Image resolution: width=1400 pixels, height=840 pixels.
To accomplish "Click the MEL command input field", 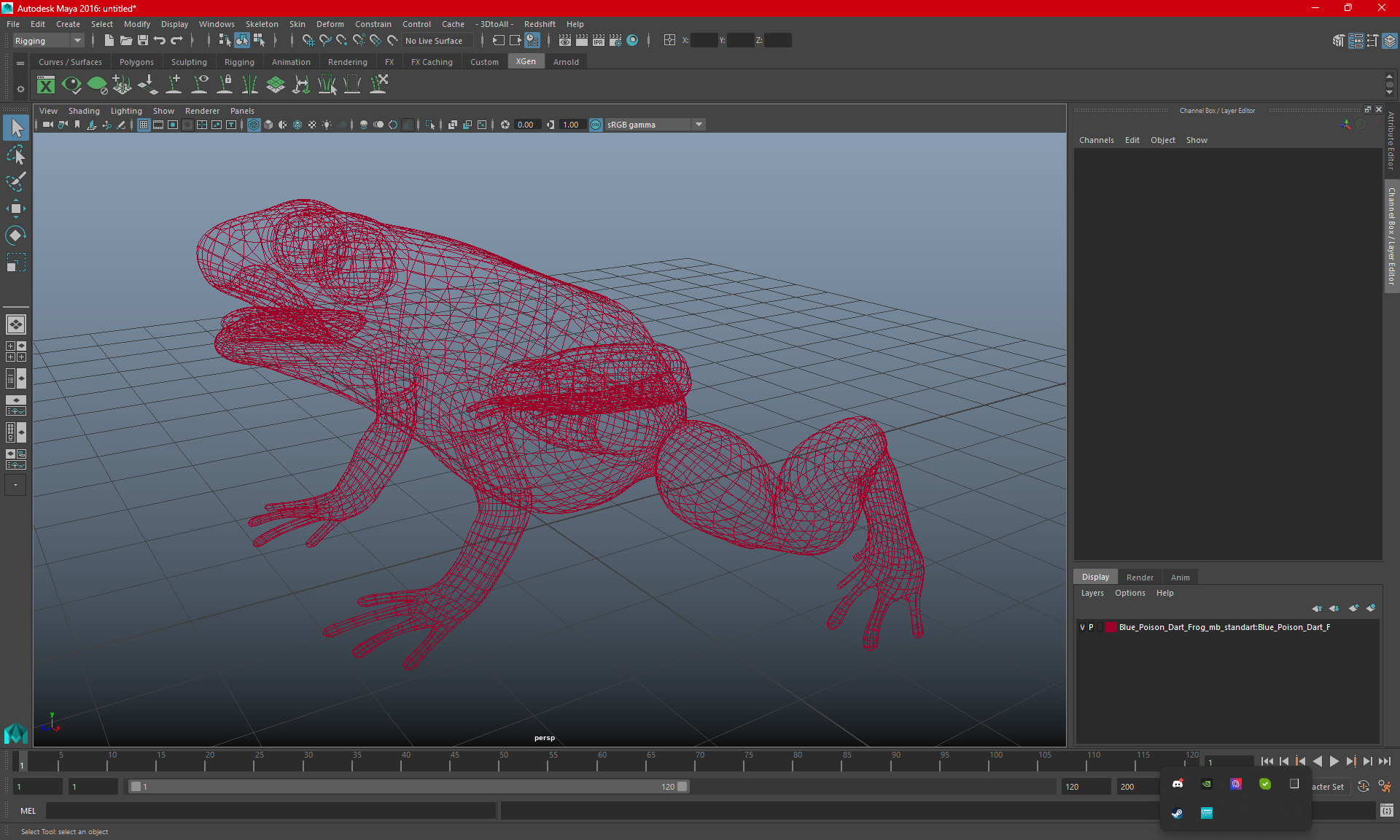I will pos(270,810).
